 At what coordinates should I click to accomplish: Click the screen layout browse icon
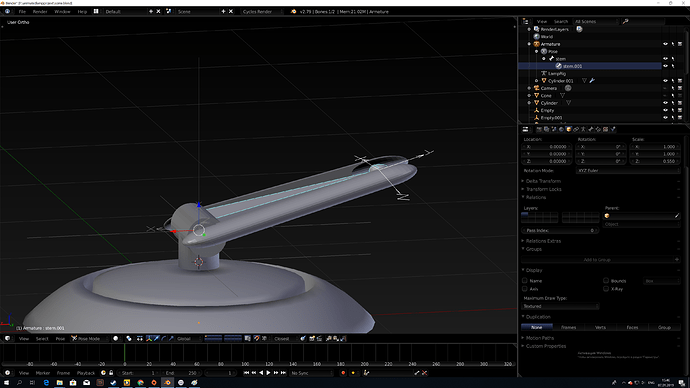[x=96, y=11]
